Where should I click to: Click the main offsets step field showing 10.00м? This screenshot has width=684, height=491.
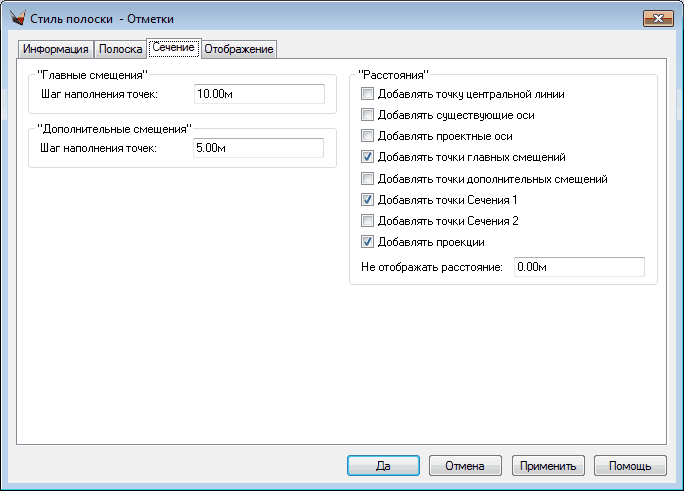pyautogui.click(x=260, y=94)
